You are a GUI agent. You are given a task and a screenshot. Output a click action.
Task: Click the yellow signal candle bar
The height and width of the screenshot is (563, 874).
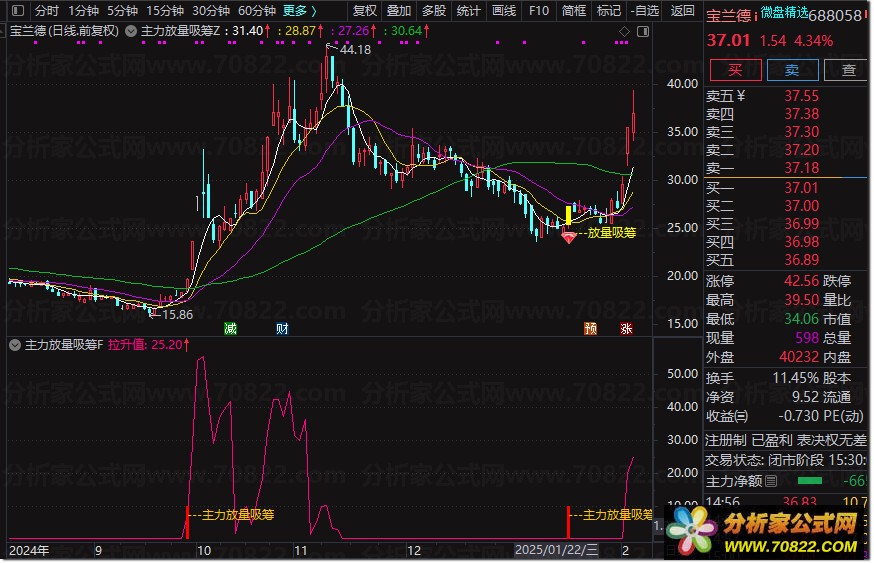point(569,215)
